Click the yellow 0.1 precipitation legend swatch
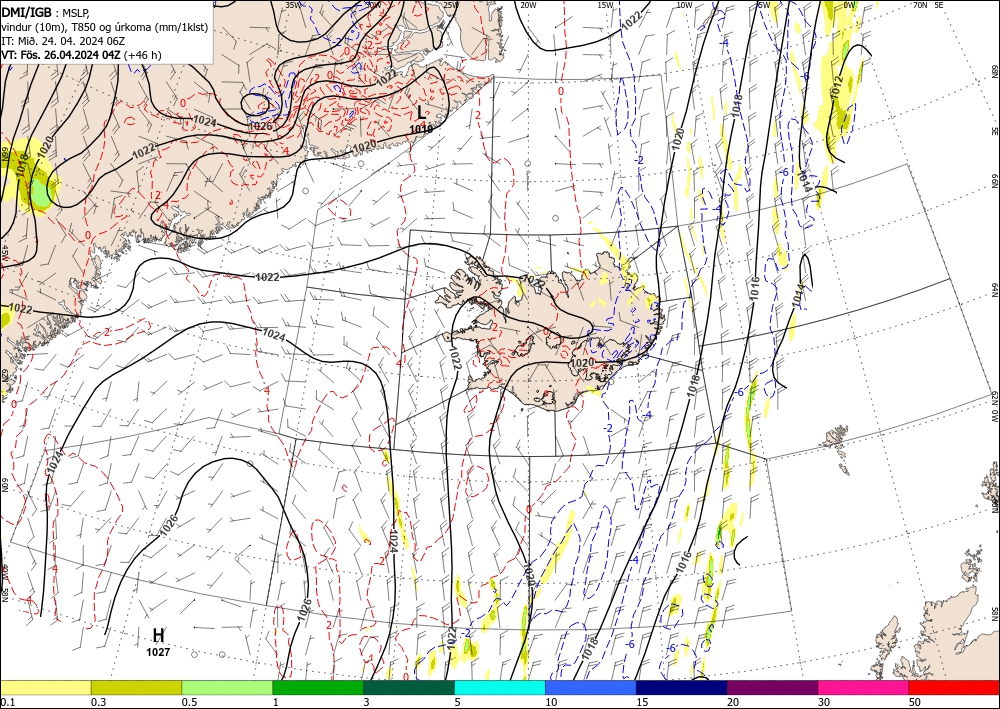The image size is (1000, 709). coord(45,687)
